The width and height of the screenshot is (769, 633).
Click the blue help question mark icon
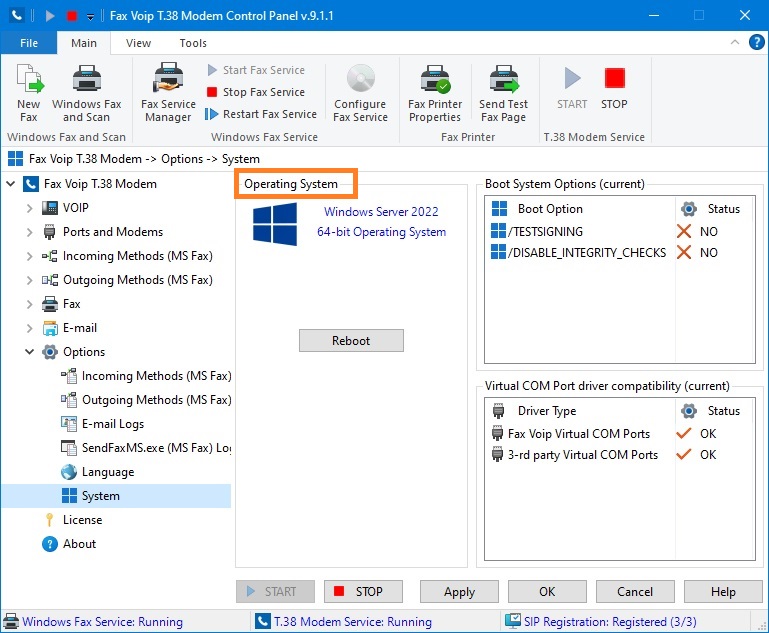(x=756, y=42)
